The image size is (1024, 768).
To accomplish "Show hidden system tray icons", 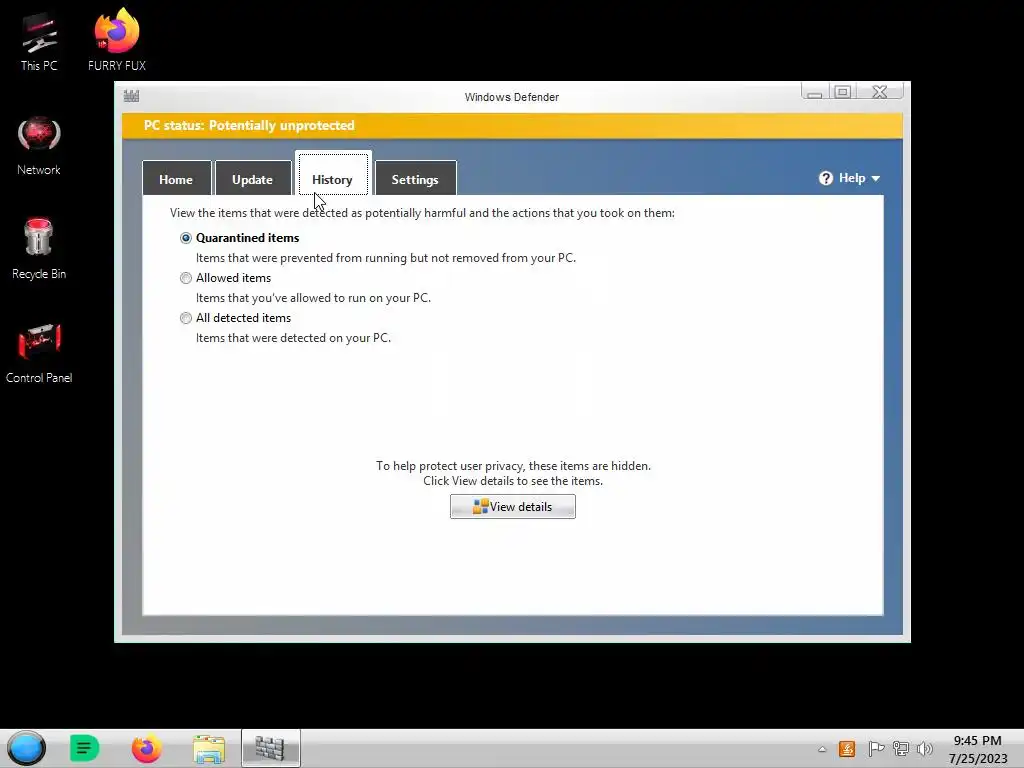I will tap(822, 749).
